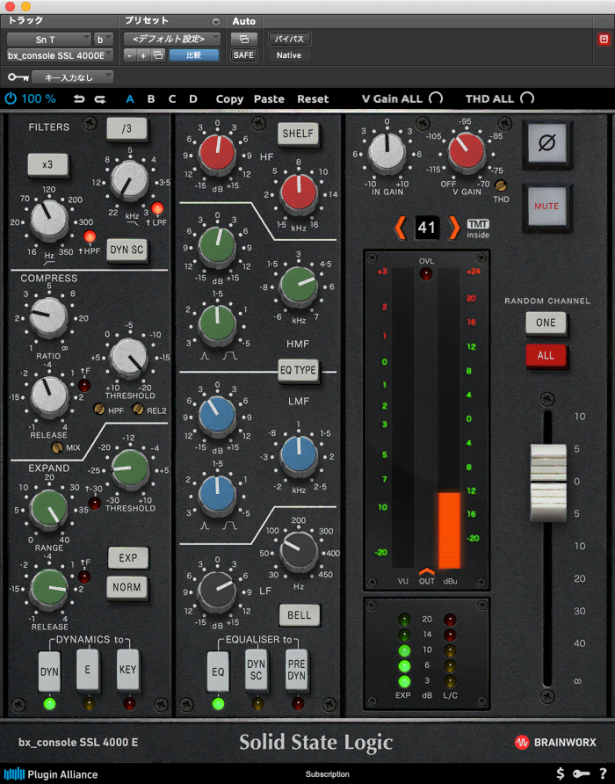
Task: Select settings slot D
Action: tap(193, 99)
